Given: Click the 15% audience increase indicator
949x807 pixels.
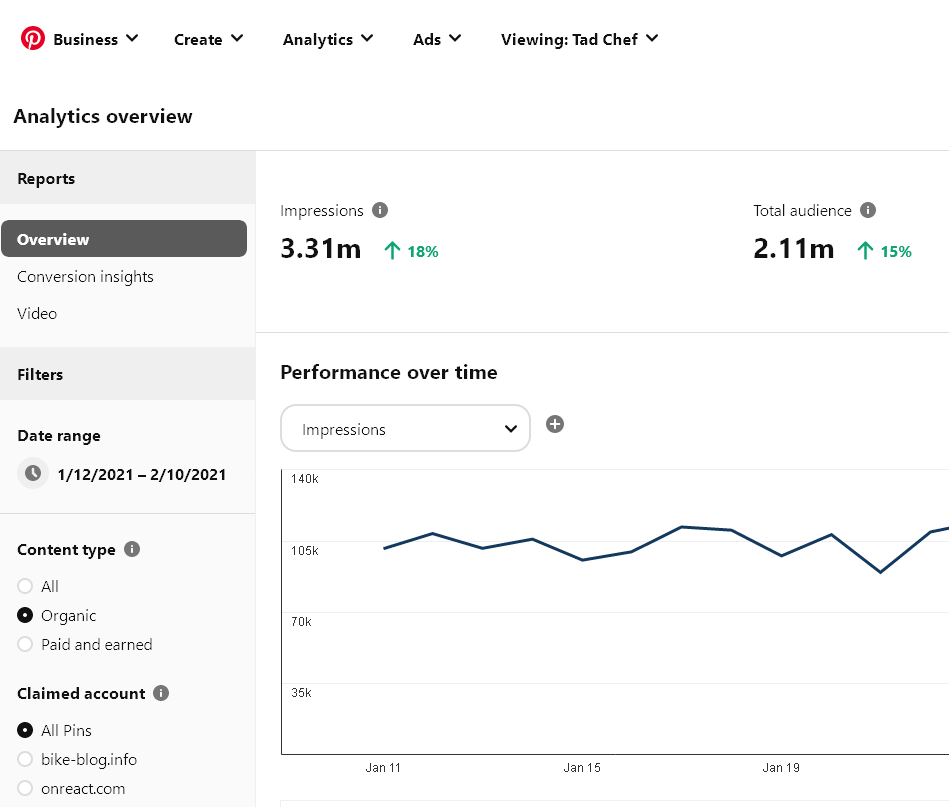Looking at the screenshot, I should click(884, 251).
